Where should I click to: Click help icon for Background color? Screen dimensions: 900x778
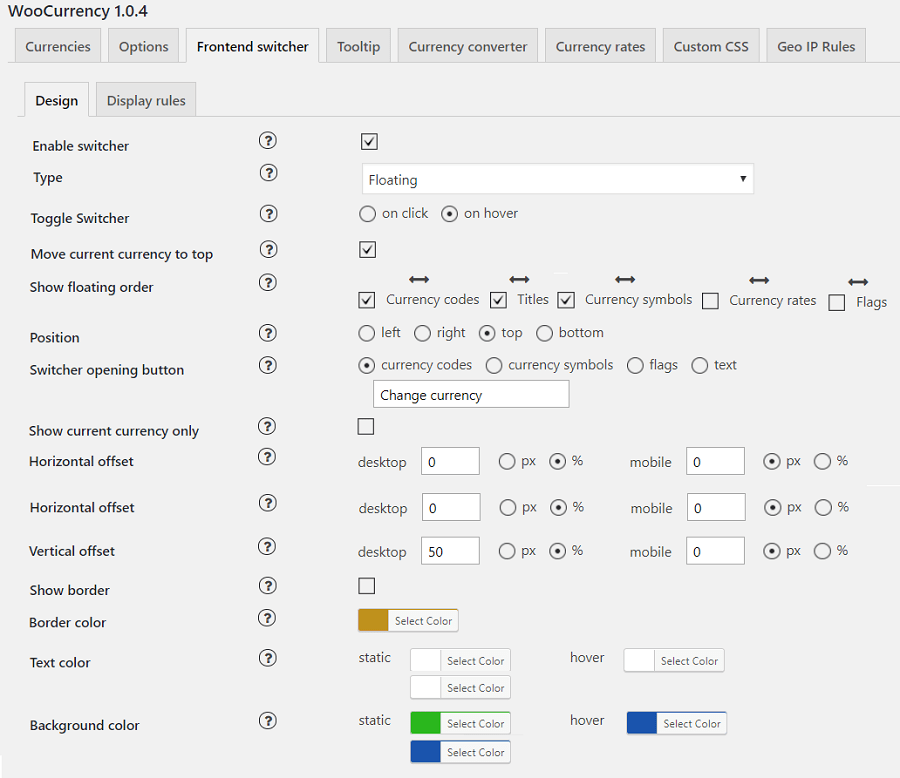[267, 721]
